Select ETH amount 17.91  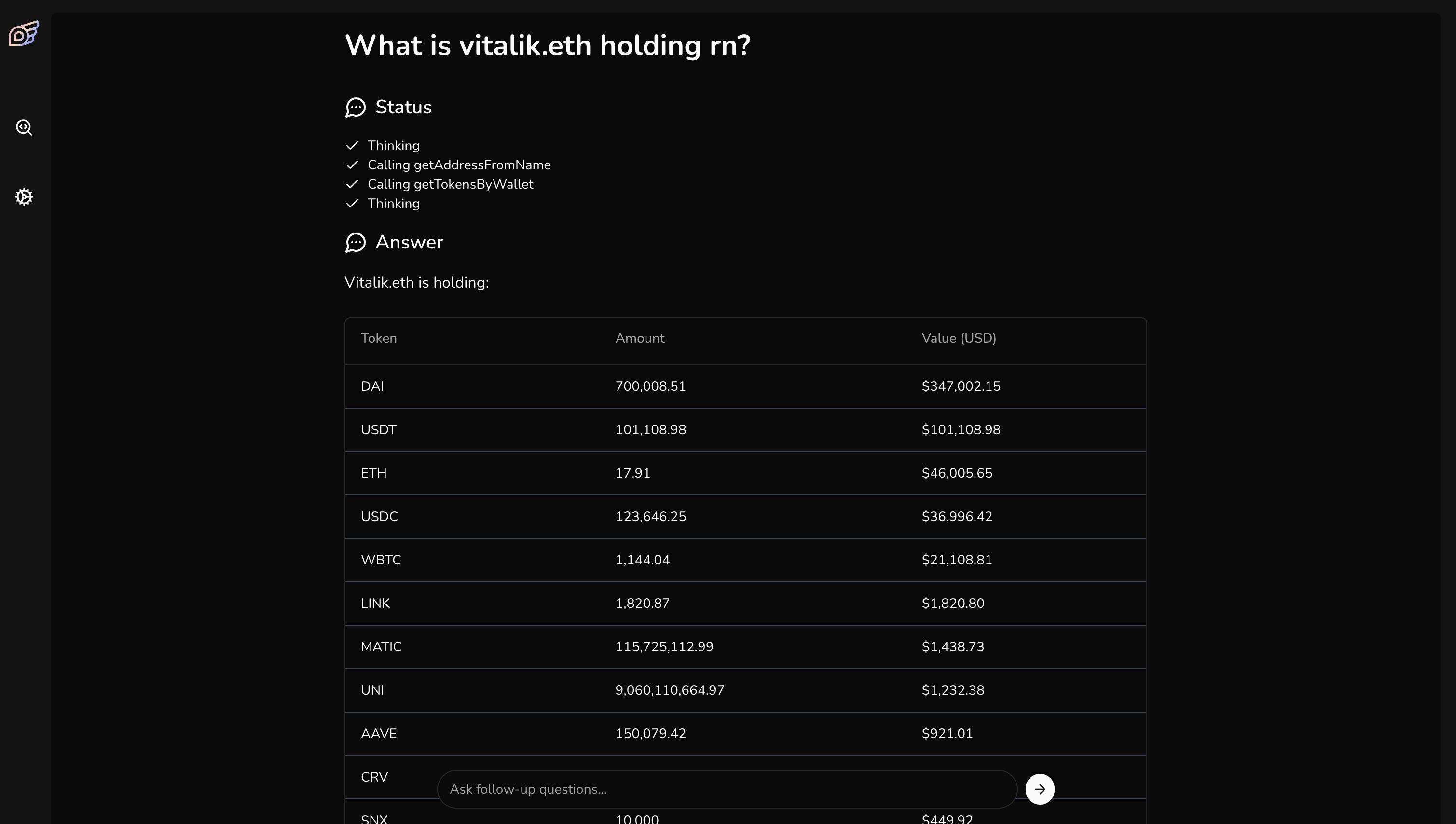pos(632,473)
